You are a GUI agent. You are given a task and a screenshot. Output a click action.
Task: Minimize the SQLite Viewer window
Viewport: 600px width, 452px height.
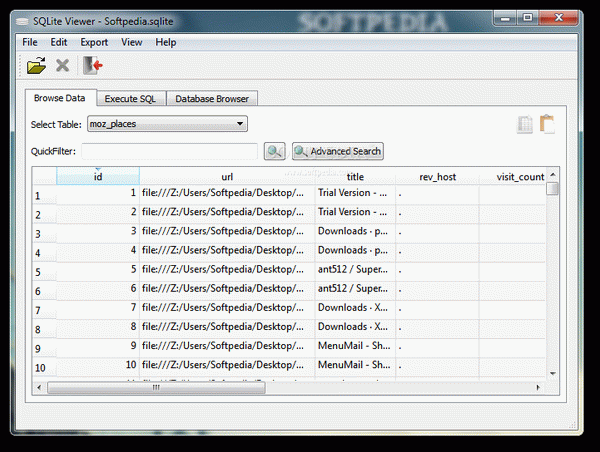pyautogui.click(x=505, y=18)
